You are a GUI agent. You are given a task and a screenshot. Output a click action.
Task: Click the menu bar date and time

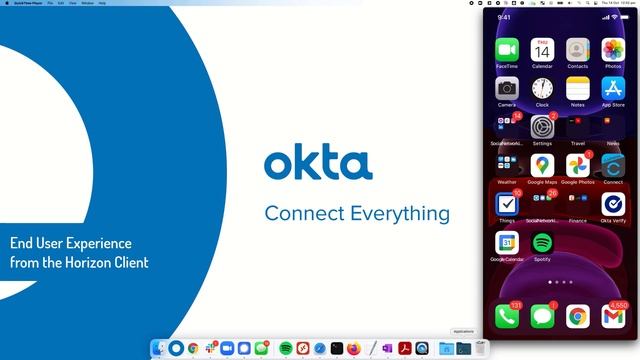click(x=618, y=3)
